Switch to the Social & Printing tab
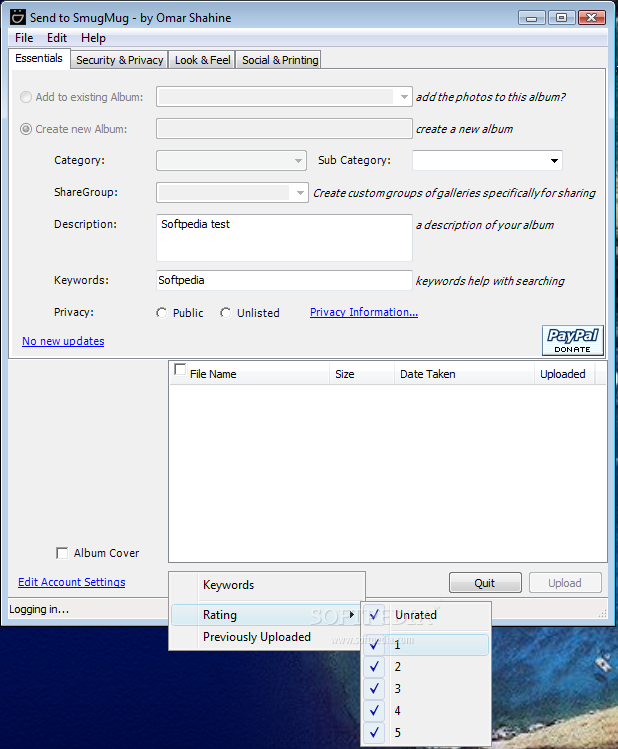 [280, 60]
